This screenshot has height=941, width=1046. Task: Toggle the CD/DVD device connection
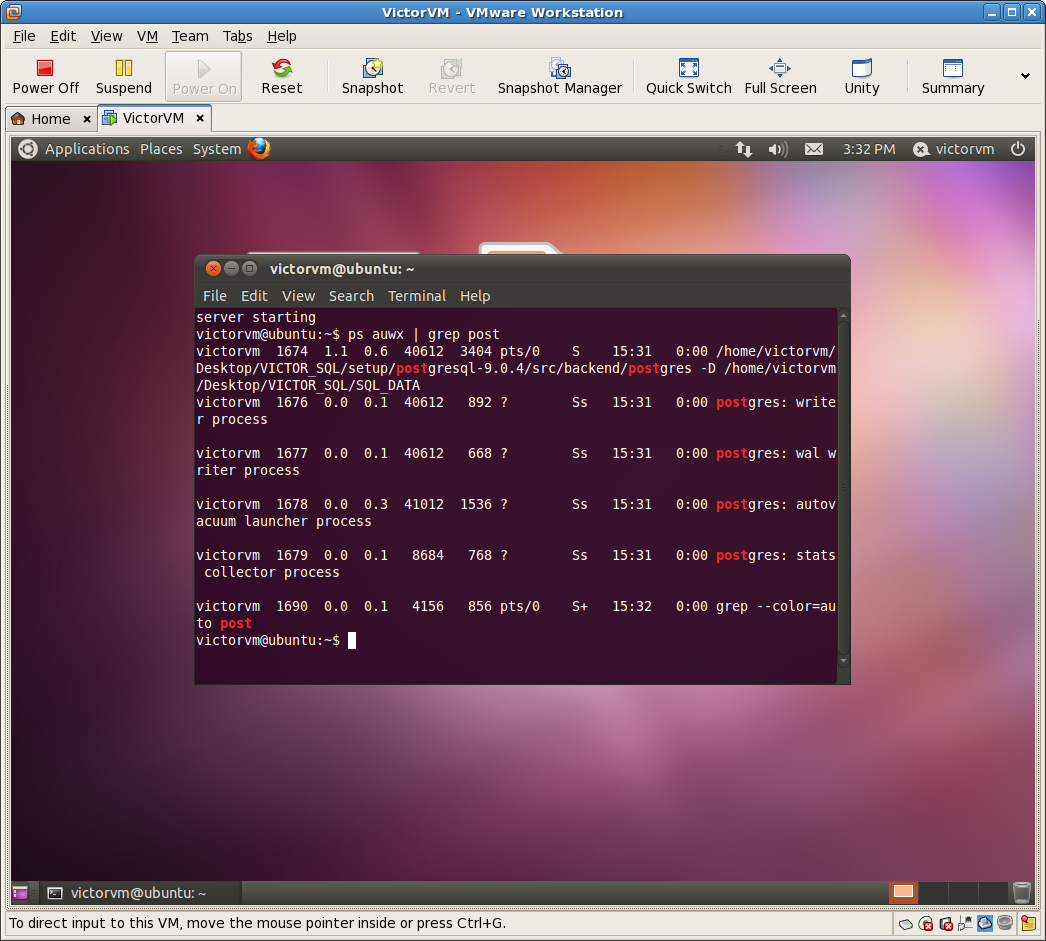point(925,923)
